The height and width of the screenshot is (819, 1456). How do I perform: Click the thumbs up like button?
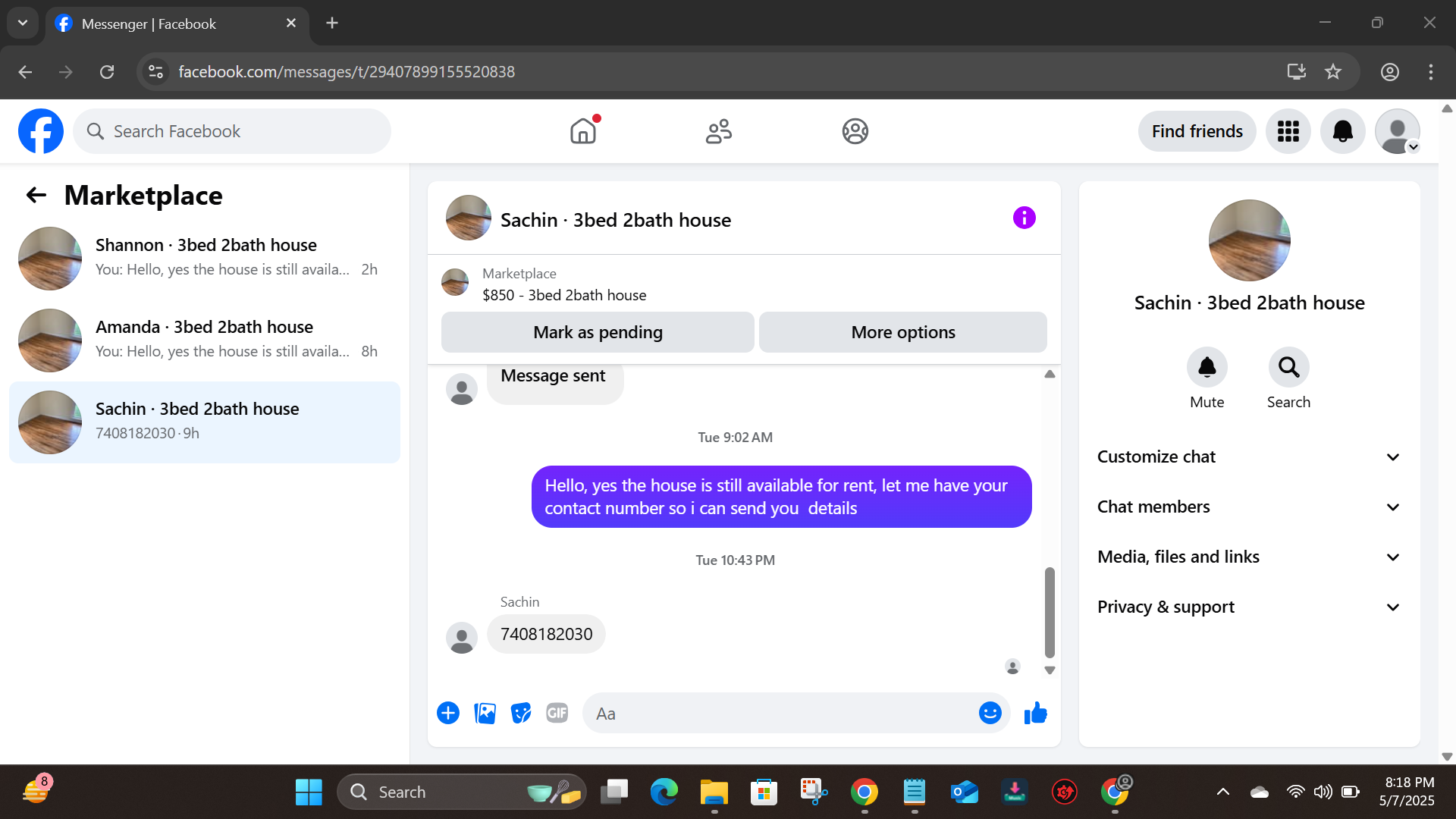tap(1035, 713)
